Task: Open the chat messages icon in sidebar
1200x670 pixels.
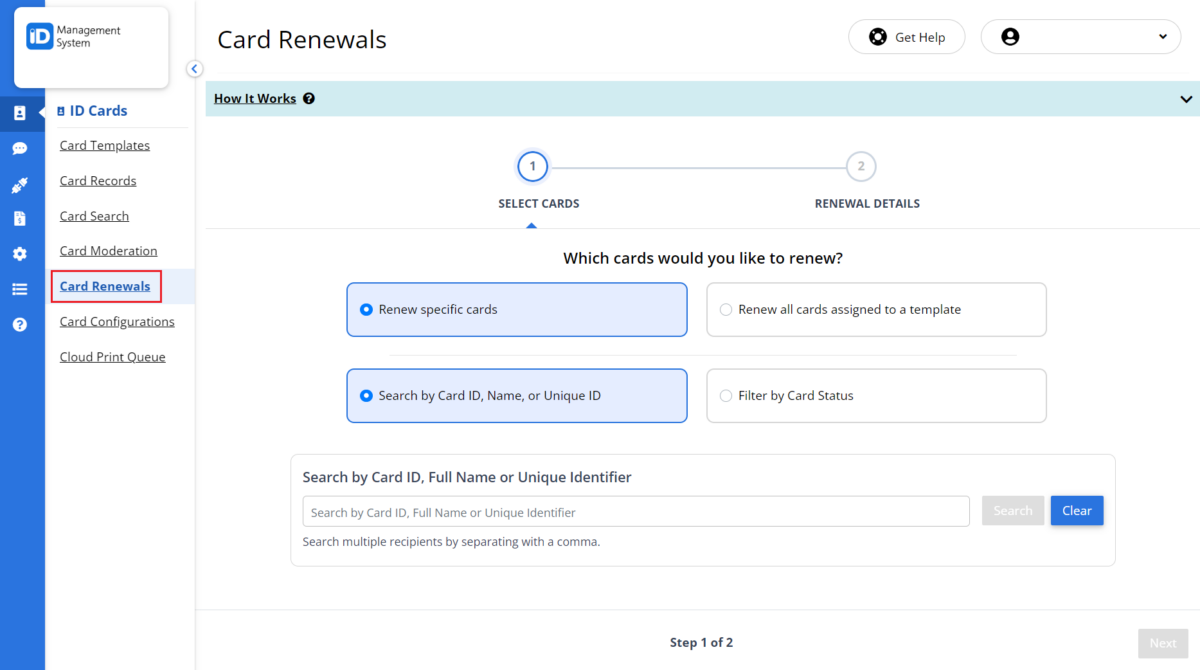Action: (21, 147)
